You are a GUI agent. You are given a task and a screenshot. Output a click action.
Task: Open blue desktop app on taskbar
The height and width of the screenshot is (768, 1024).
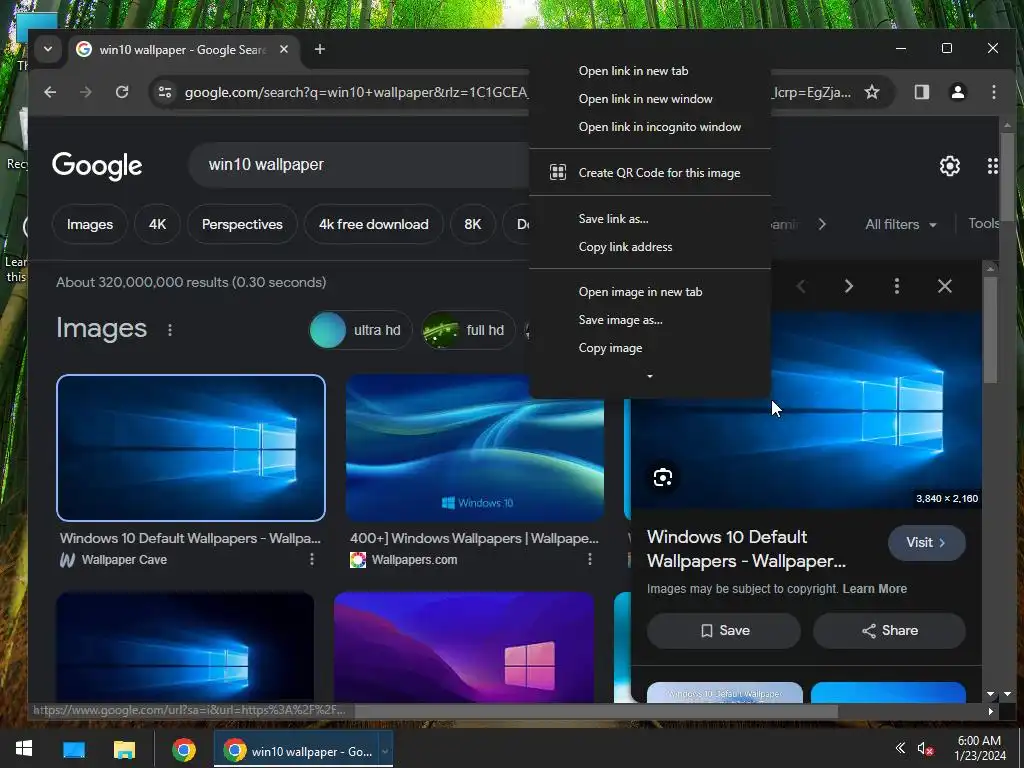coord(74,750)
